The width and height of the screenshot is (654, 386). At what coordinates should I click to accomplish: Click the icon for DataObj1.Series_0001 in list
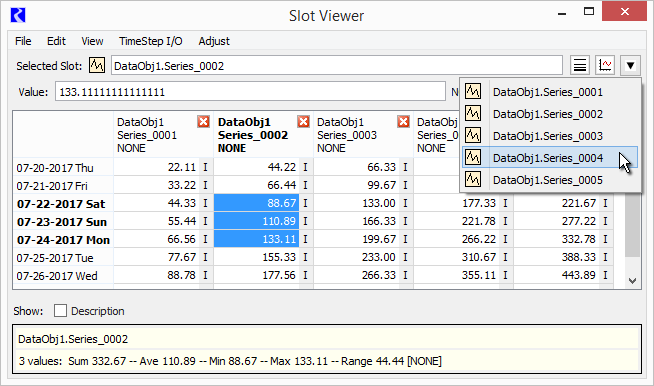[473, 91]
